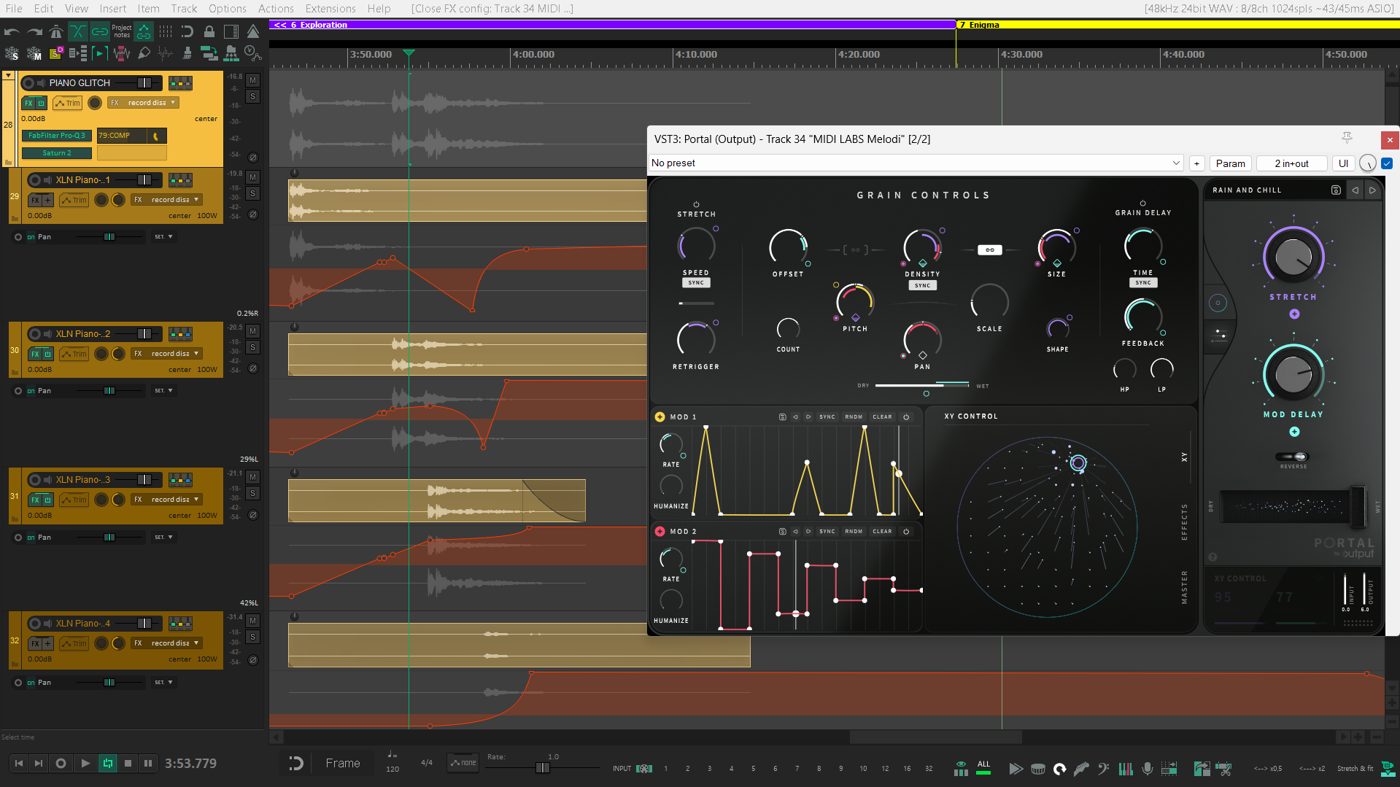
Task: Toggle the auto-crossfade toolbar icon
Action: (x=78, y=32)
